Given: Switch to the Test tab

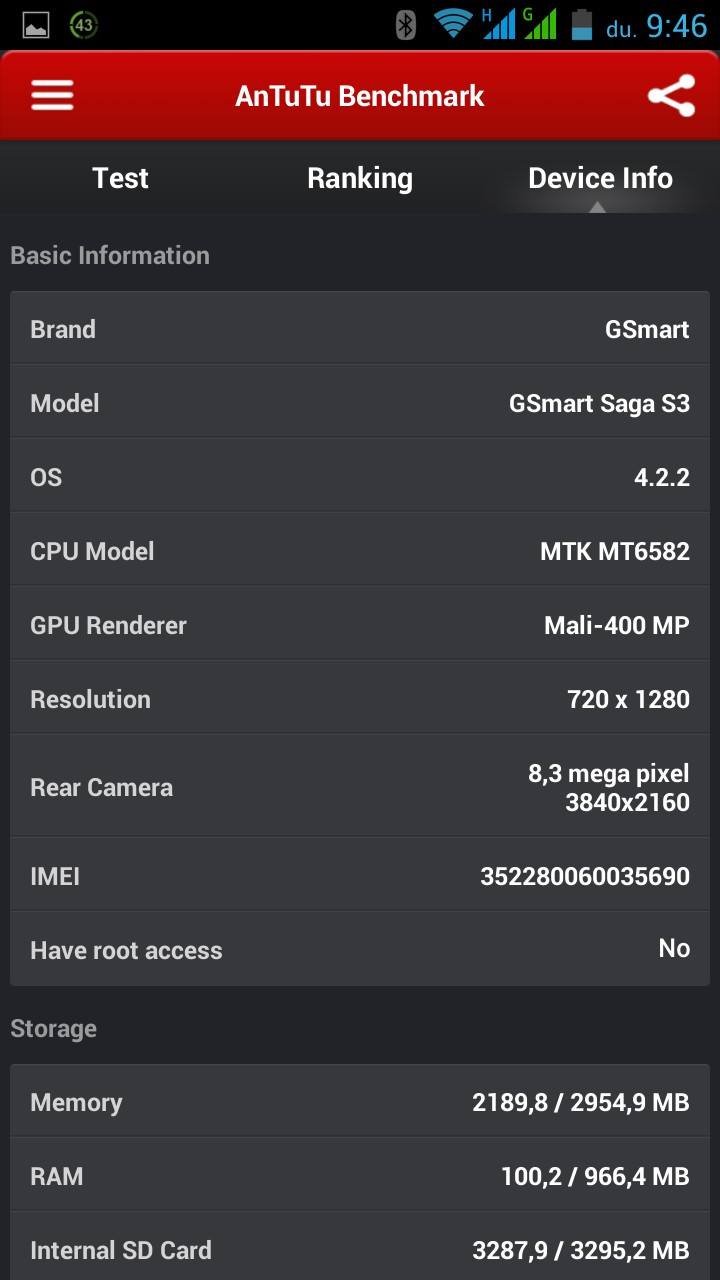Looking at the screenshot, I should click(x=120, y=178).
